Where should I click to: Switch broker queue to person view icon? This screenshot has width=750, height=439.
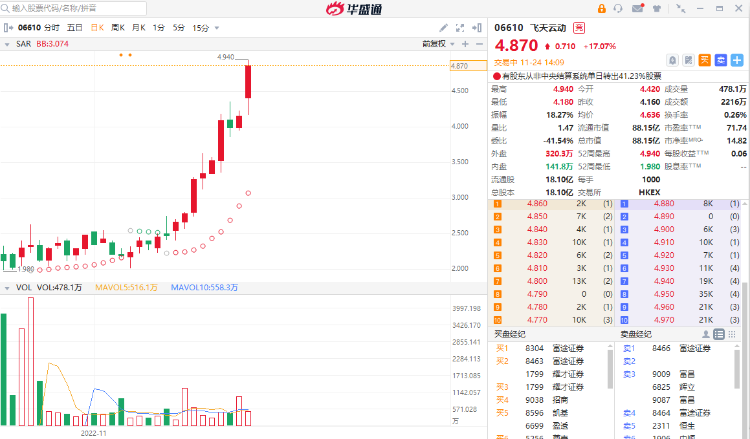706,334
